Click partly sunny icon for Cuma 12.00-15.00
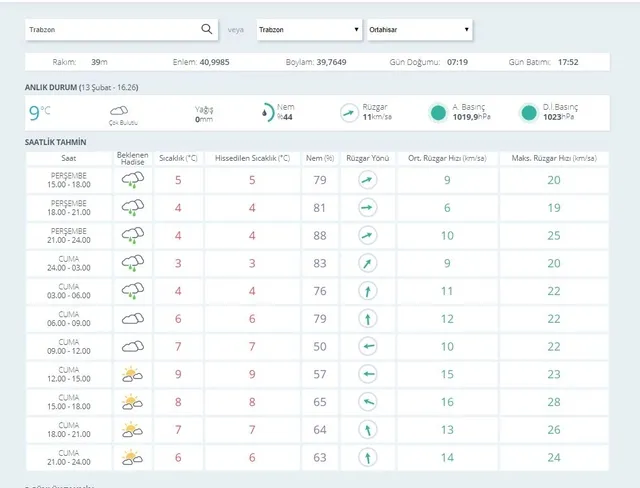 [x=131, y=374]
